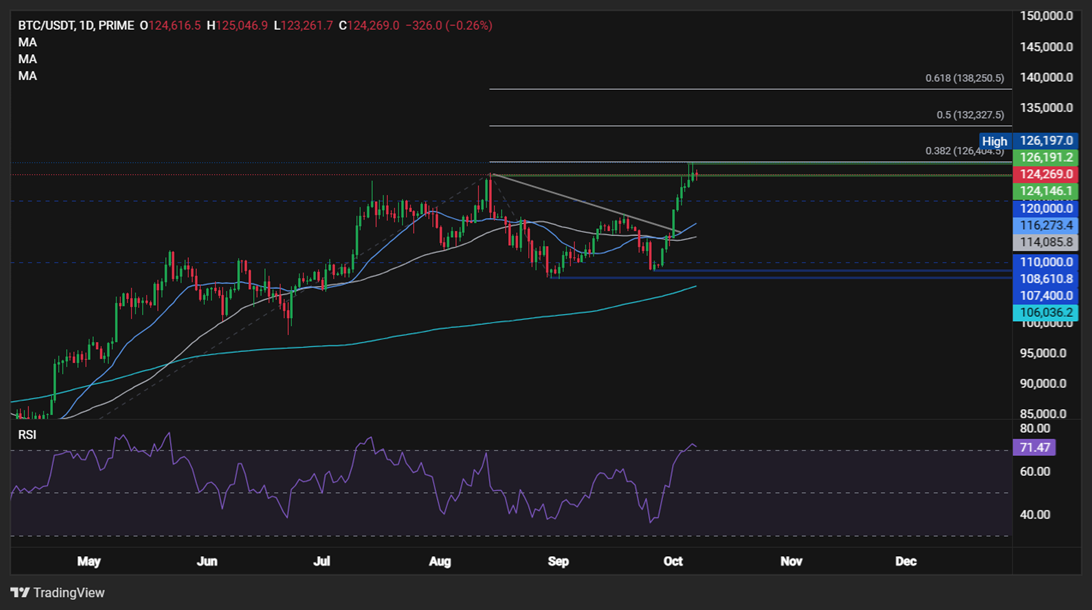Click the blue High price tag
1092x610 pixels.
click(994, 141)
